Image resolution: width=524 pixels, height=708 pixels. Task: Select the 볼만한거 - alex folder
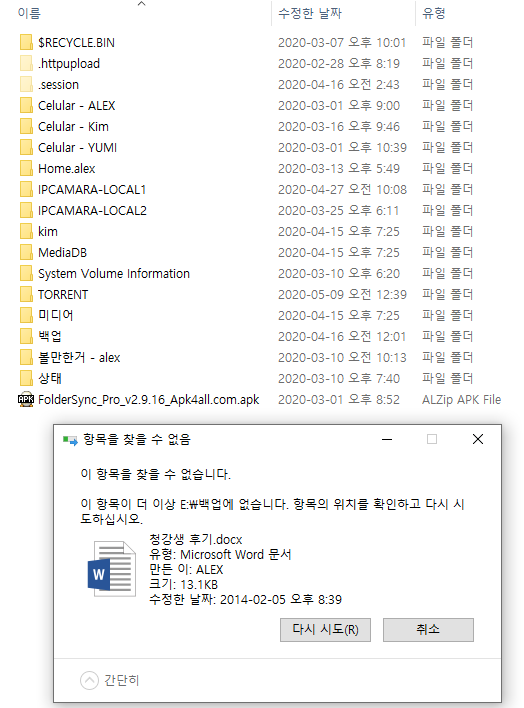[79, 358]
